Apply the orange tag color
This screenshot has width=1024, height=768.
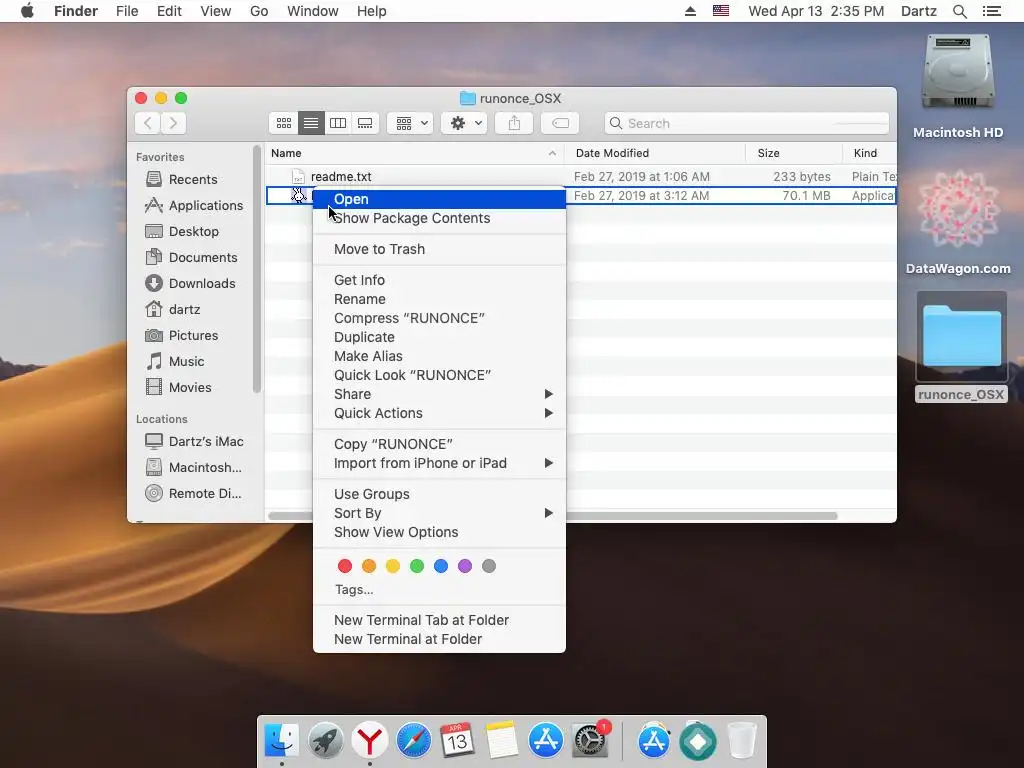pyautogui.click(x=369, y=566)
